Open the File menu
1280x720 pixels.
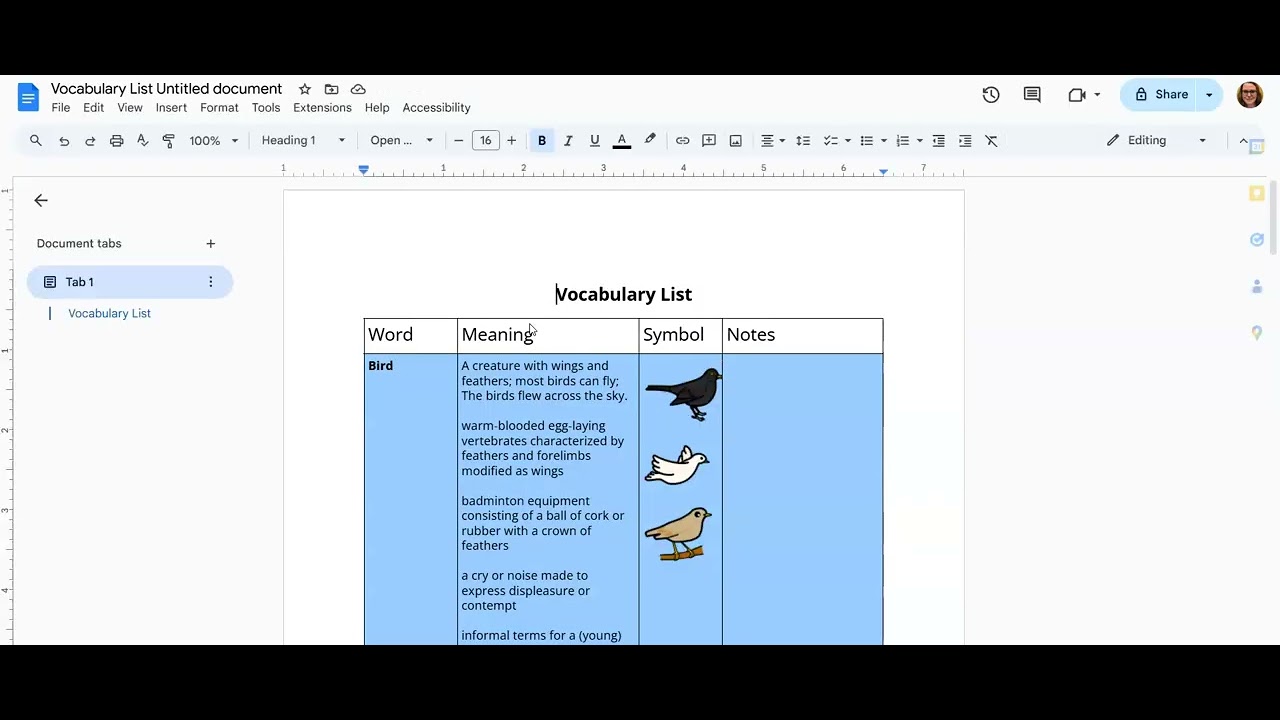pos(61,108)
